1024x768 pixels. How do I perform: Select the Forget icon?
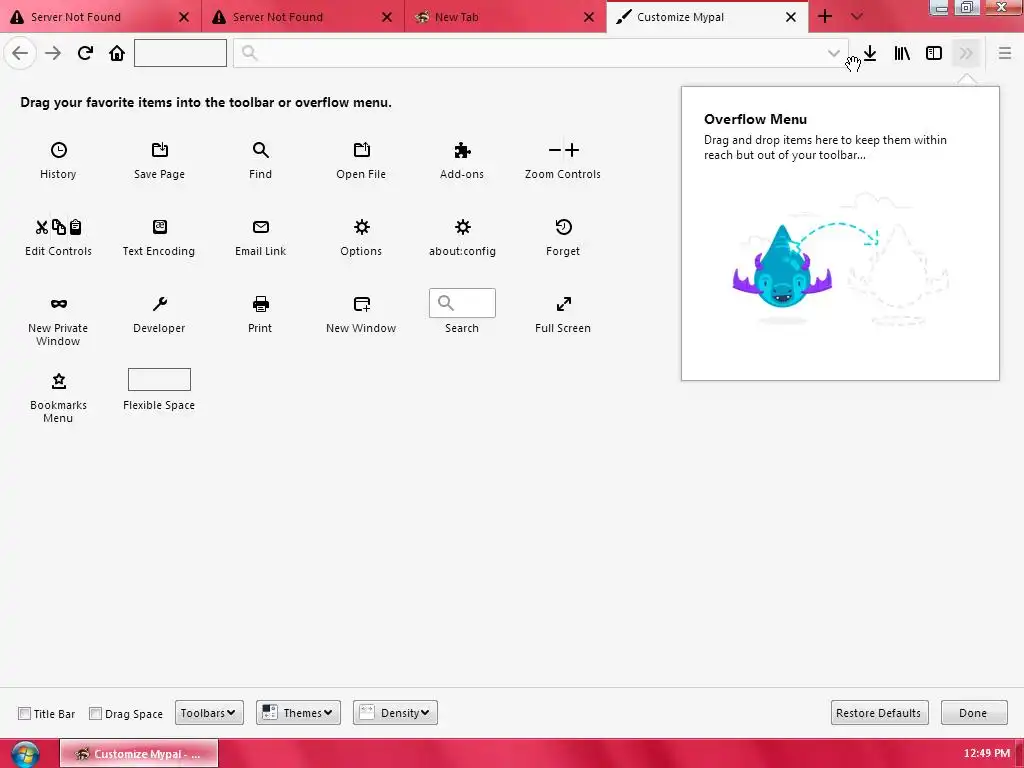click(x=563, y=227)
